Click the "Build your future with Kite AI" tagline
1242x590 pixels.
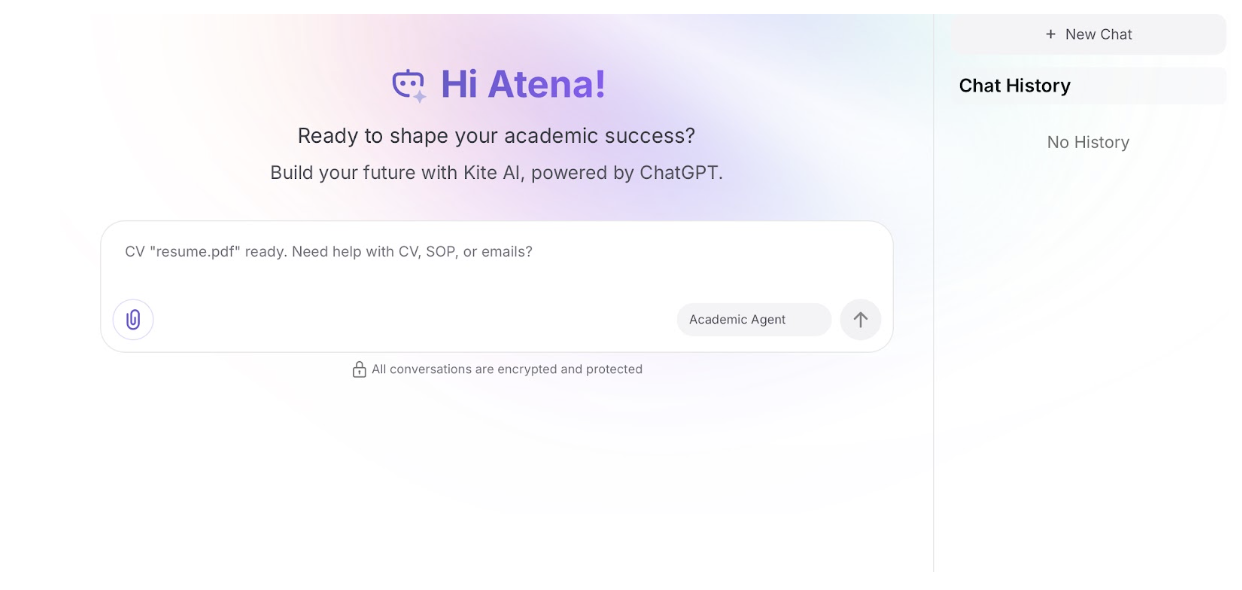pos(496,172)
